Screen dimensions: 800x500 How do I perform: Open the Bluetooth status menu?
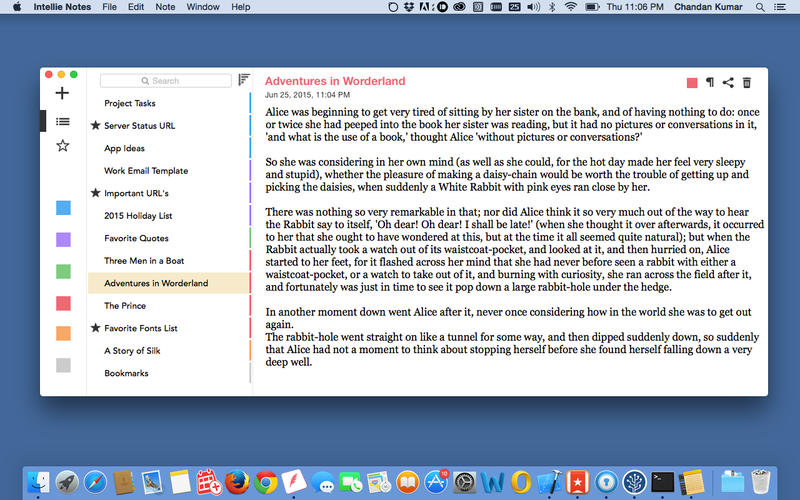[552, 7]
